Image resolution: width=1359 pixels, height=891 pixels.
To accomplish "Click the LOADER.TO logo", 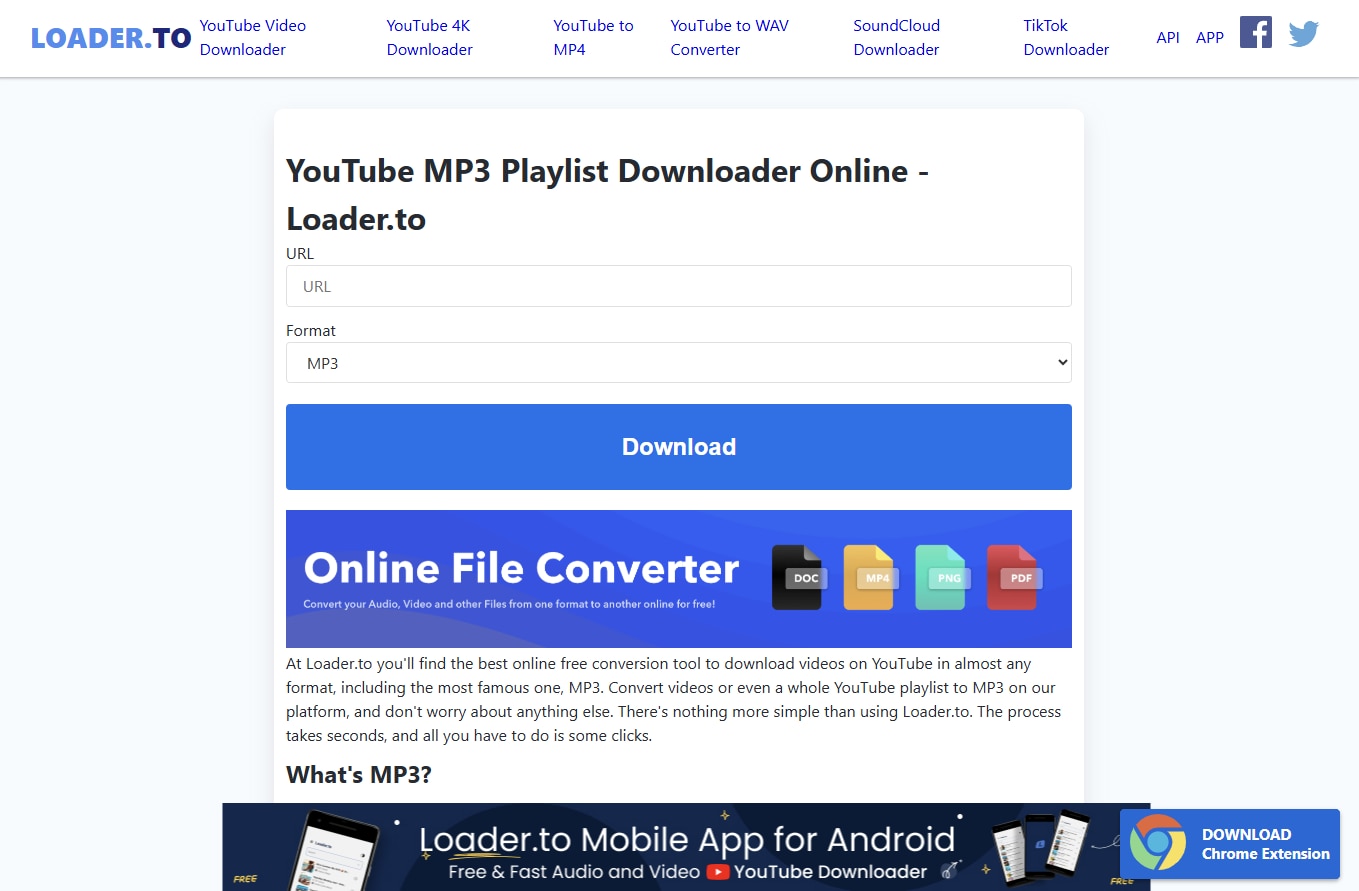I will [x=111, y=38].
